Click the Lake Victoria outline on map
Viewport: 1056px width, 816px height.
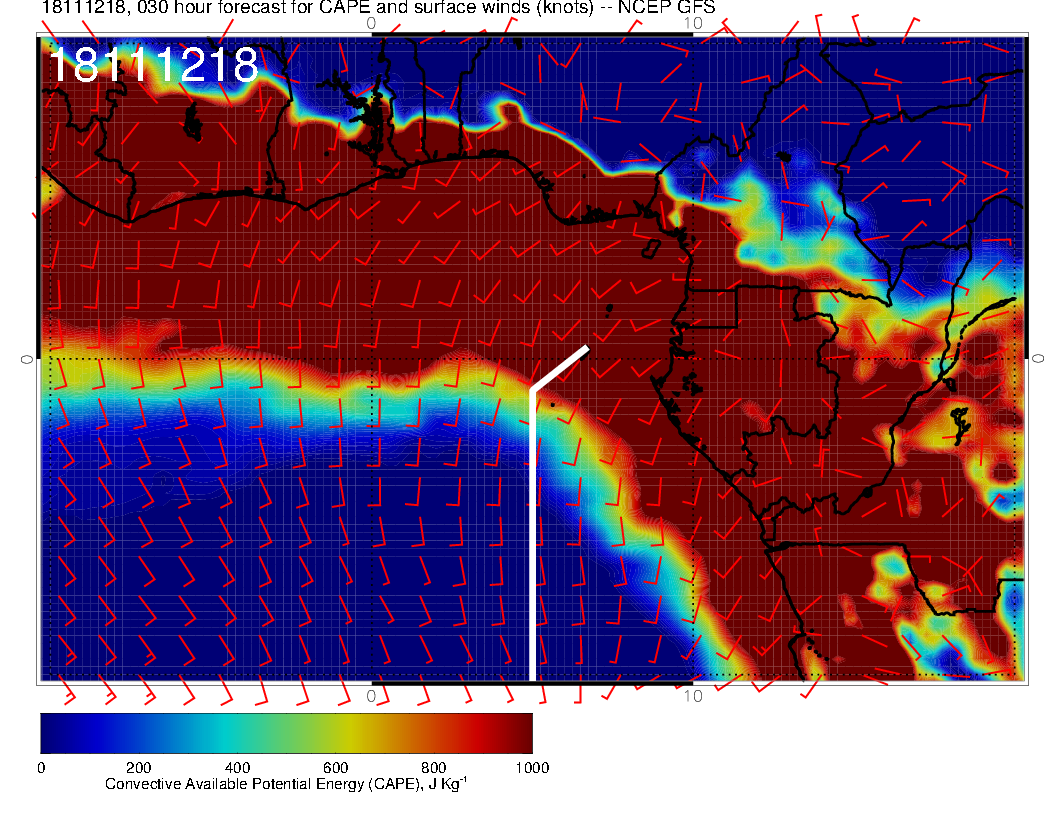958,420
